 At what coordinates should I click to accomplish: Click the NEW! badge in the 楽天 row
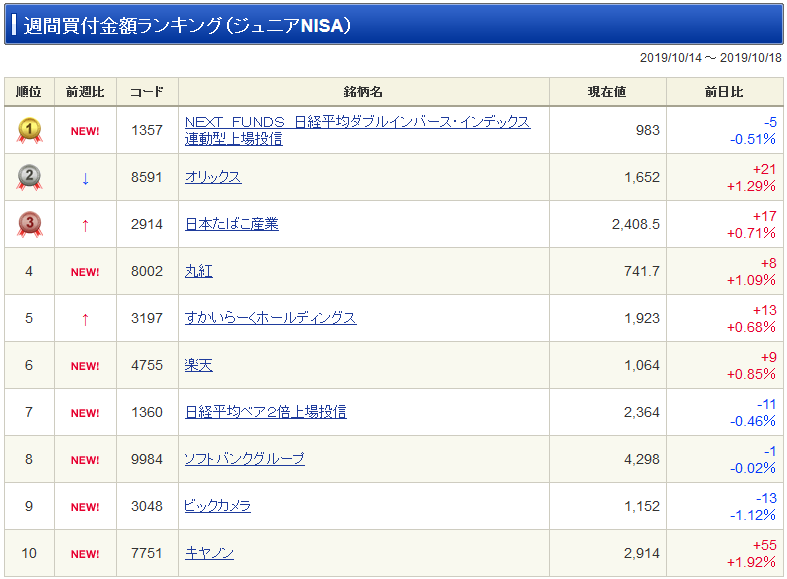[85, 366]
